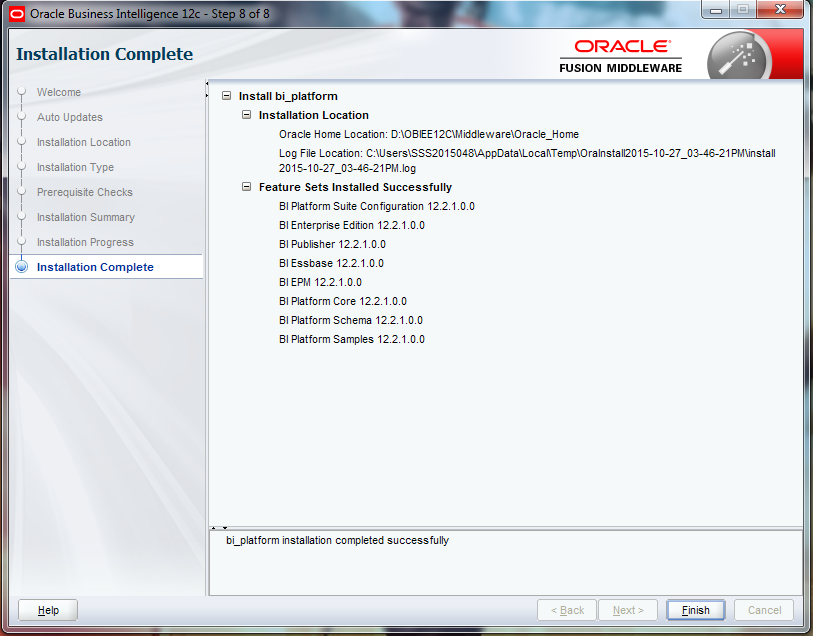This screenshot has height=636, width=813.
Task: Click the Finish button
Action: click(695, 610)
